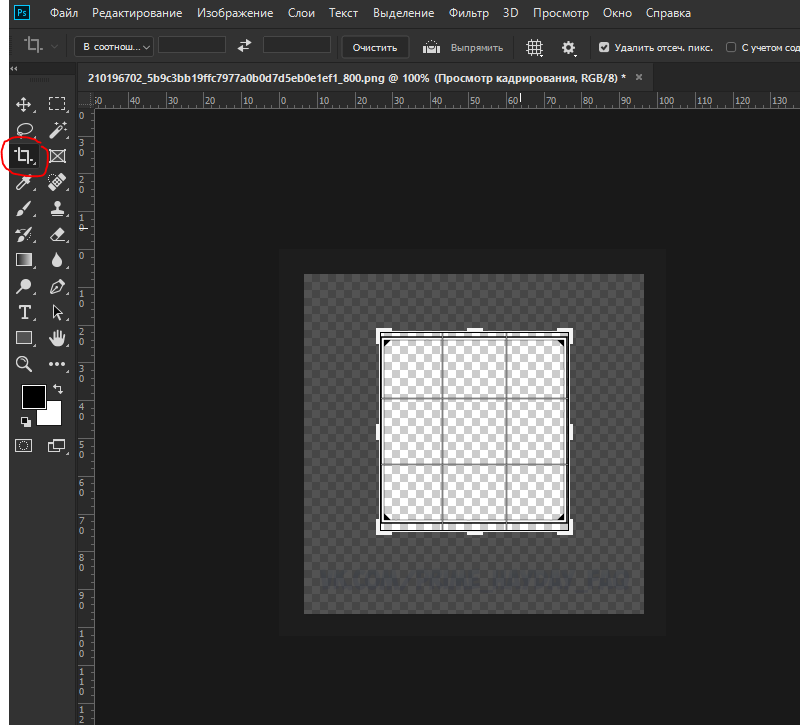The image size is (800, 725).
Task: Click the black foreground color swatch
Action: (32, 395)
